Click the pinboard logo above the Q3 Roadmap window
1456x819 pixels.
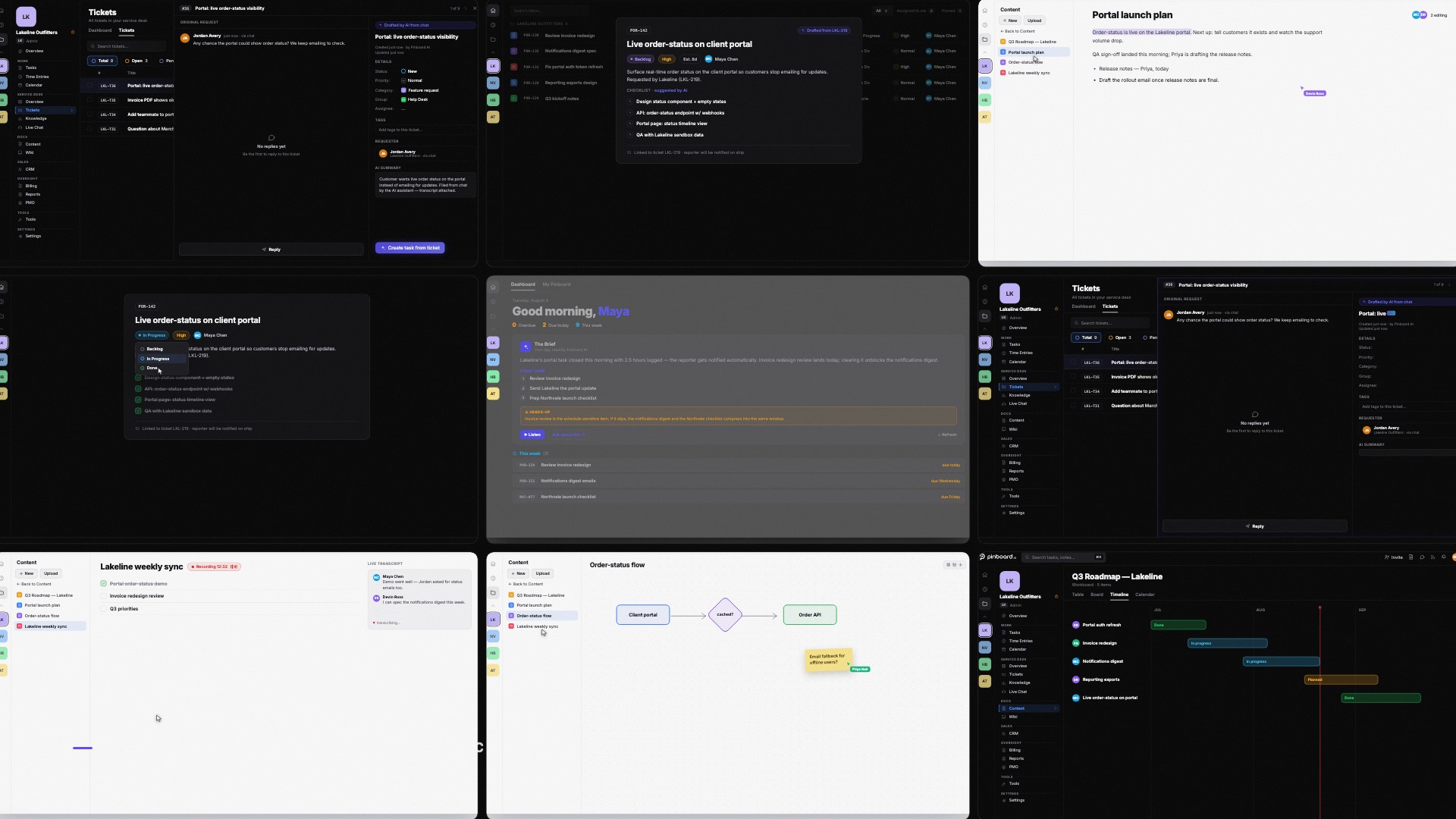point(997,557)
